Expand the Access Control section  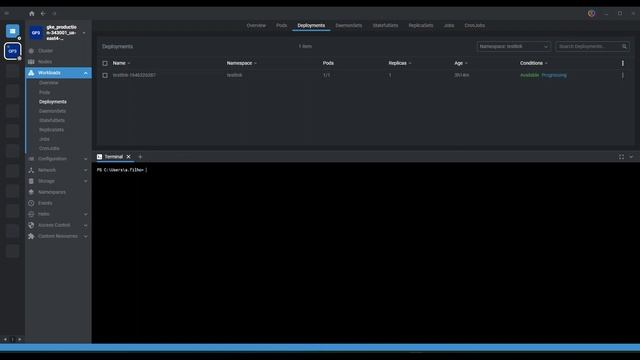pos(86,225)
